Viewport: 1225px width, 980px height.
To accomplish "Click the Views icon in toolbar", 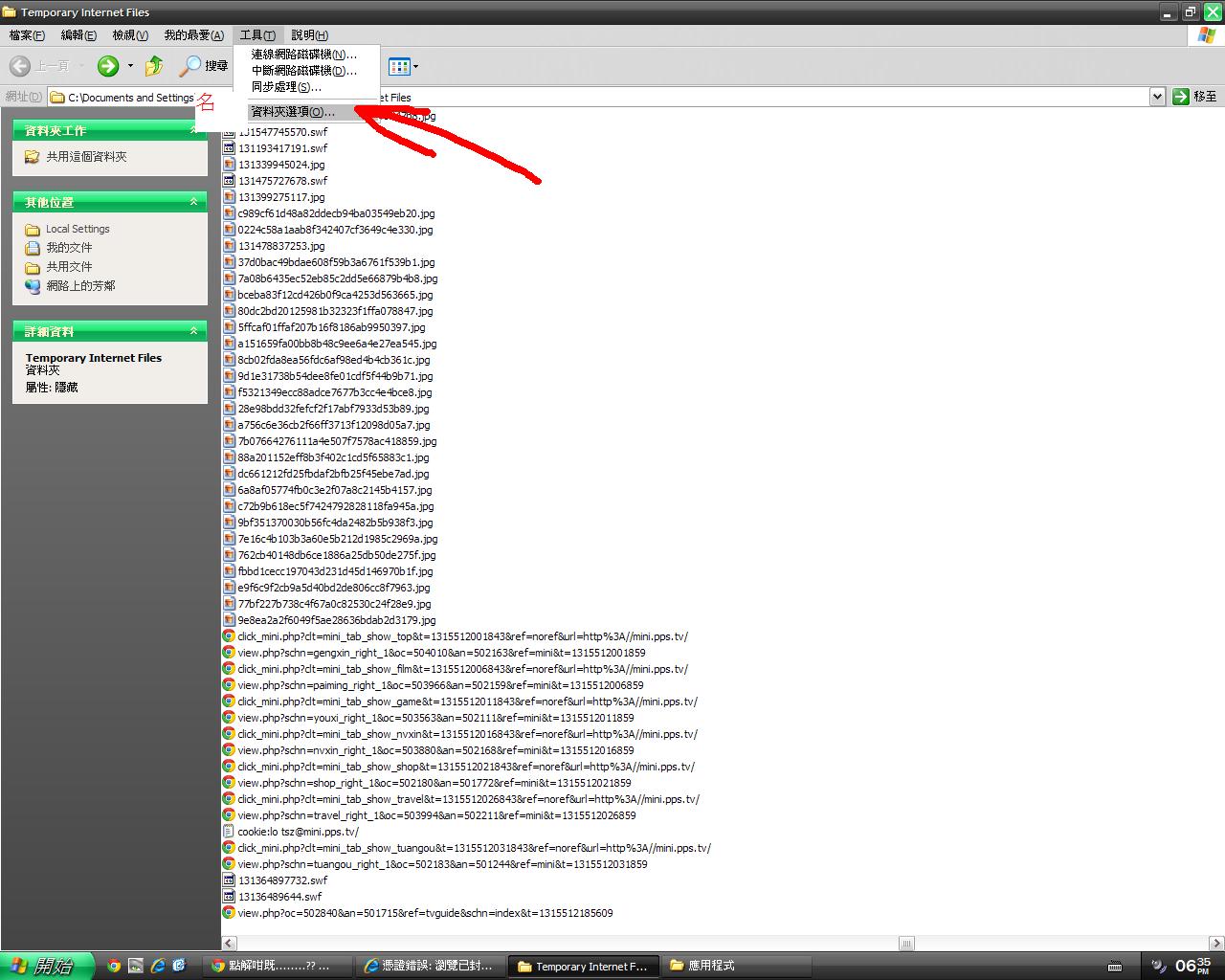I will pos(399,66).
